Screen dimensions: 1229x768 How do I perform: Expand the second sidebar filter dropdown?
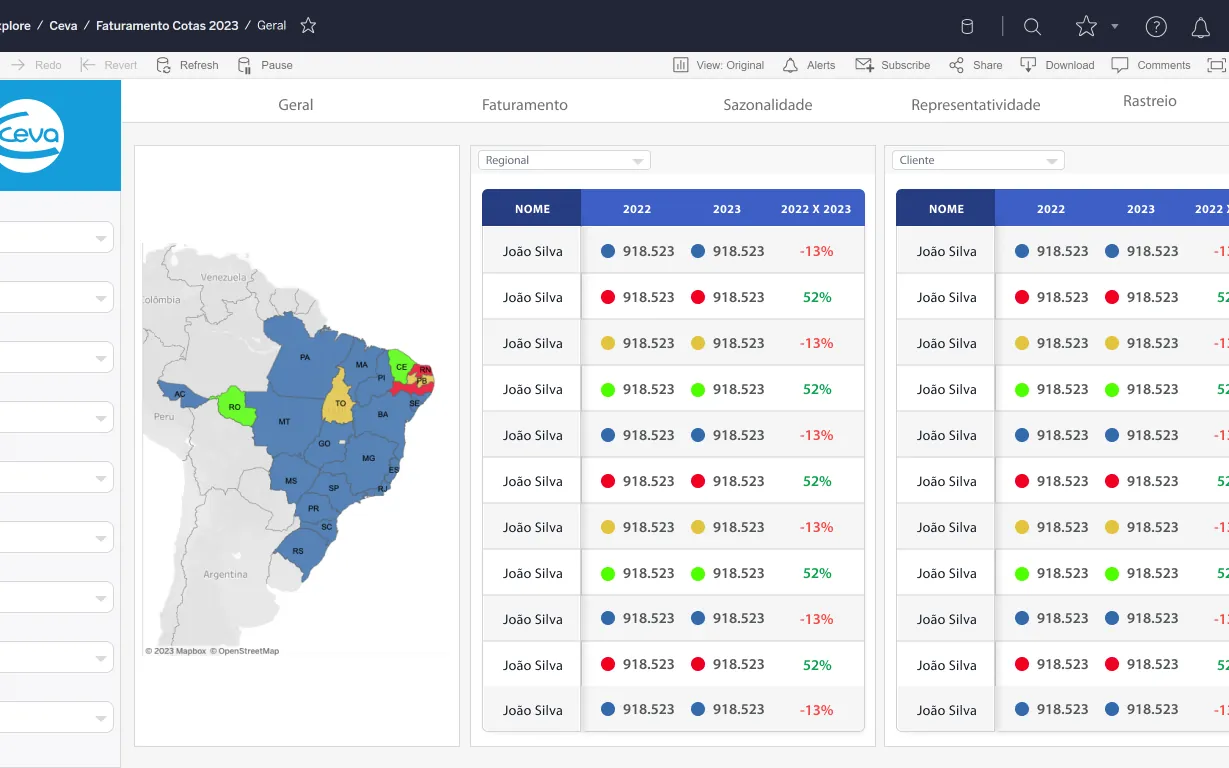(56, 298)
